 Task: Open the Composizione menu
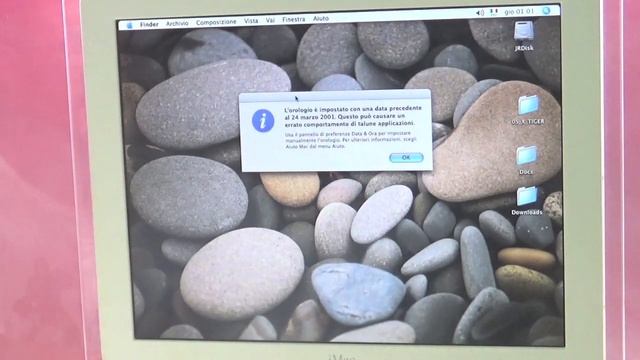coord(216,22)
